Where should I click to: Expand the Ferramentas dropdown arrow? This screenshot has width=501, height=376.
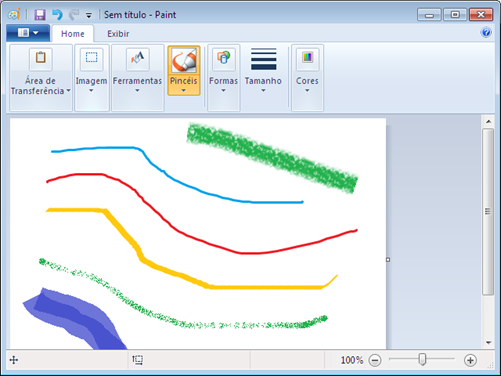[137, 90]
